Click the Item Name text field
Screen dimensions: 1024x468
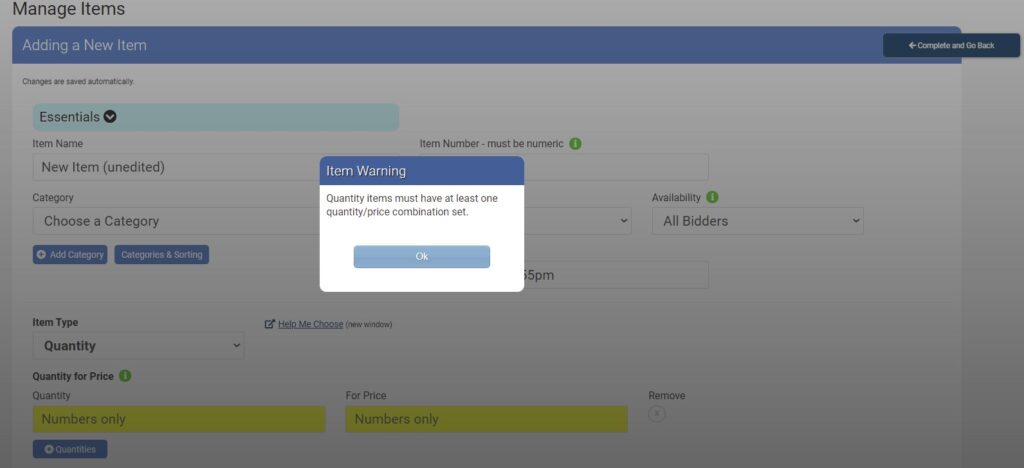point(175,167)
